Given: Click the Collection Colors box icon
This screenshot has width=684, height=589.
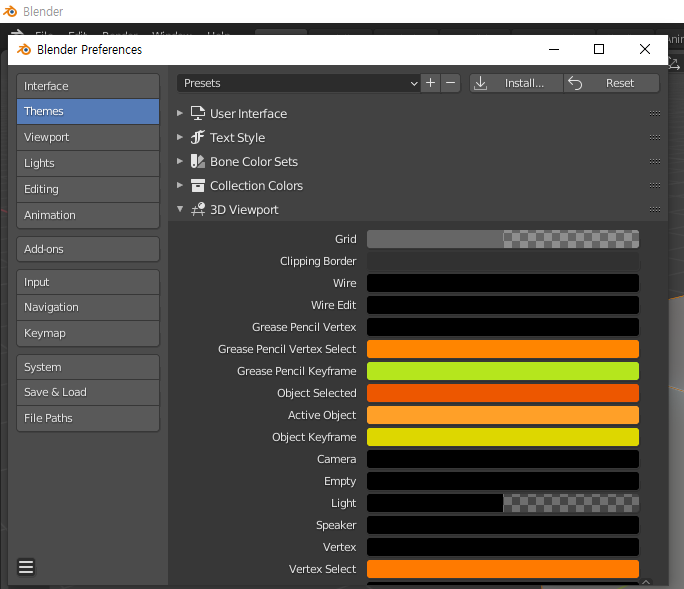Looking at the screenshot, I should (198, 185).
